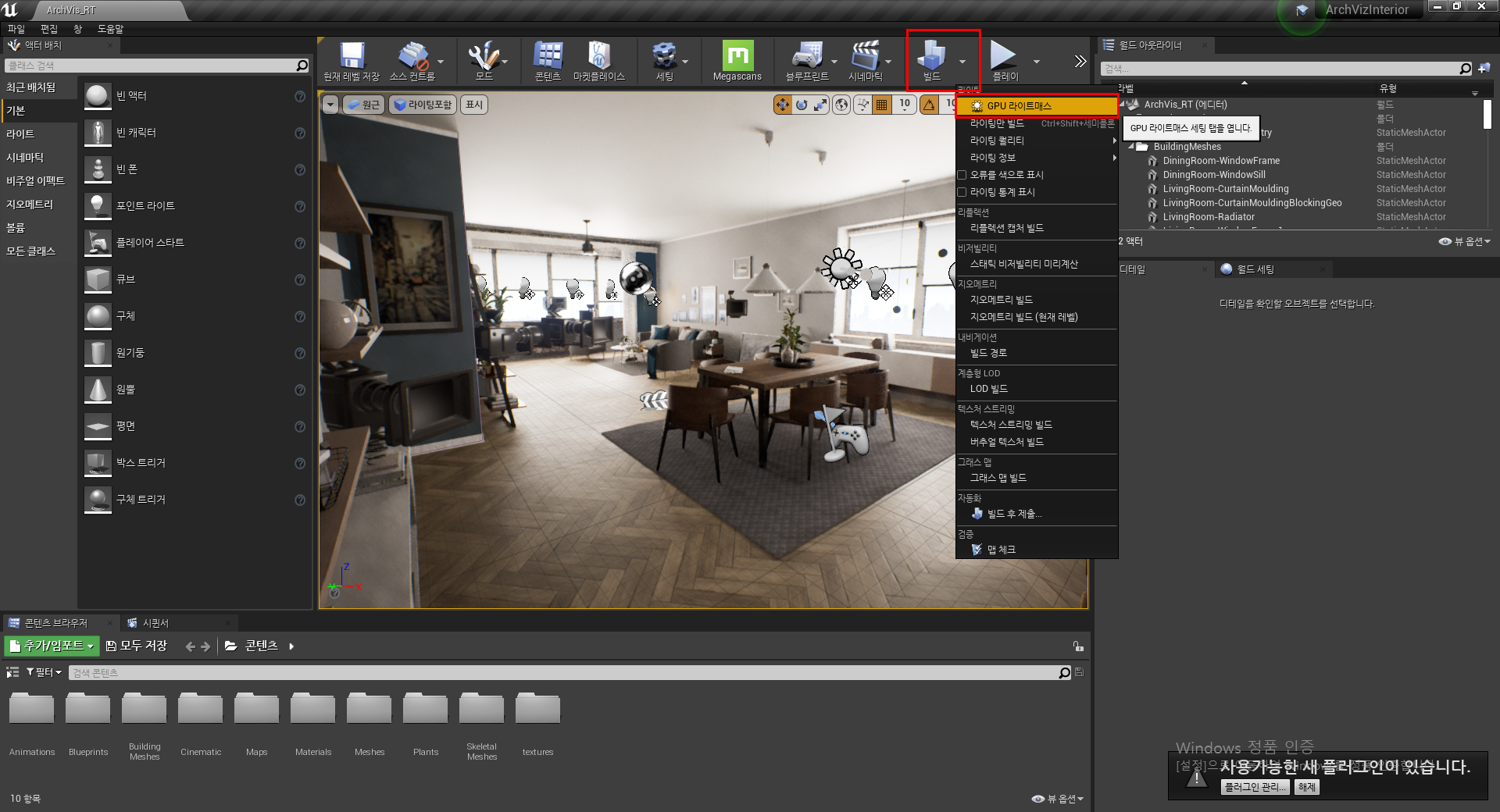Select 플레이어 스타트 actor icon

pos(98,243)
